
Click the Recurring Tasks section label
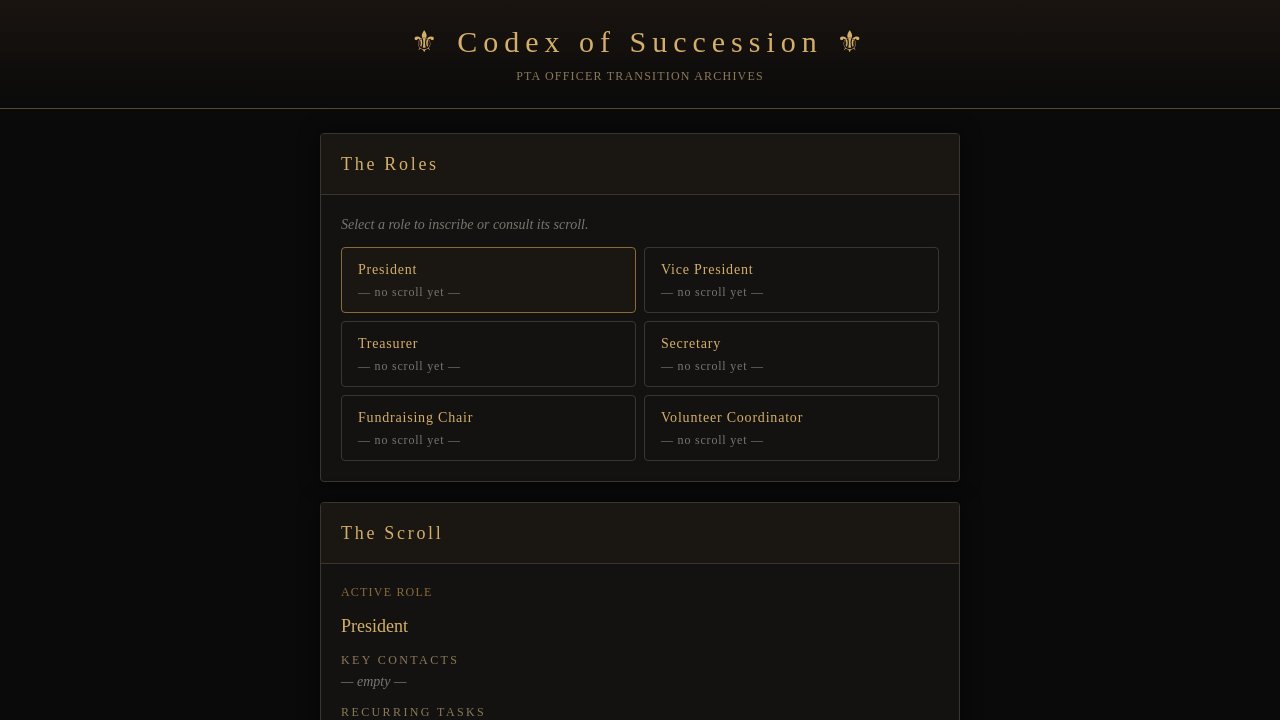(x=413, y=712)
